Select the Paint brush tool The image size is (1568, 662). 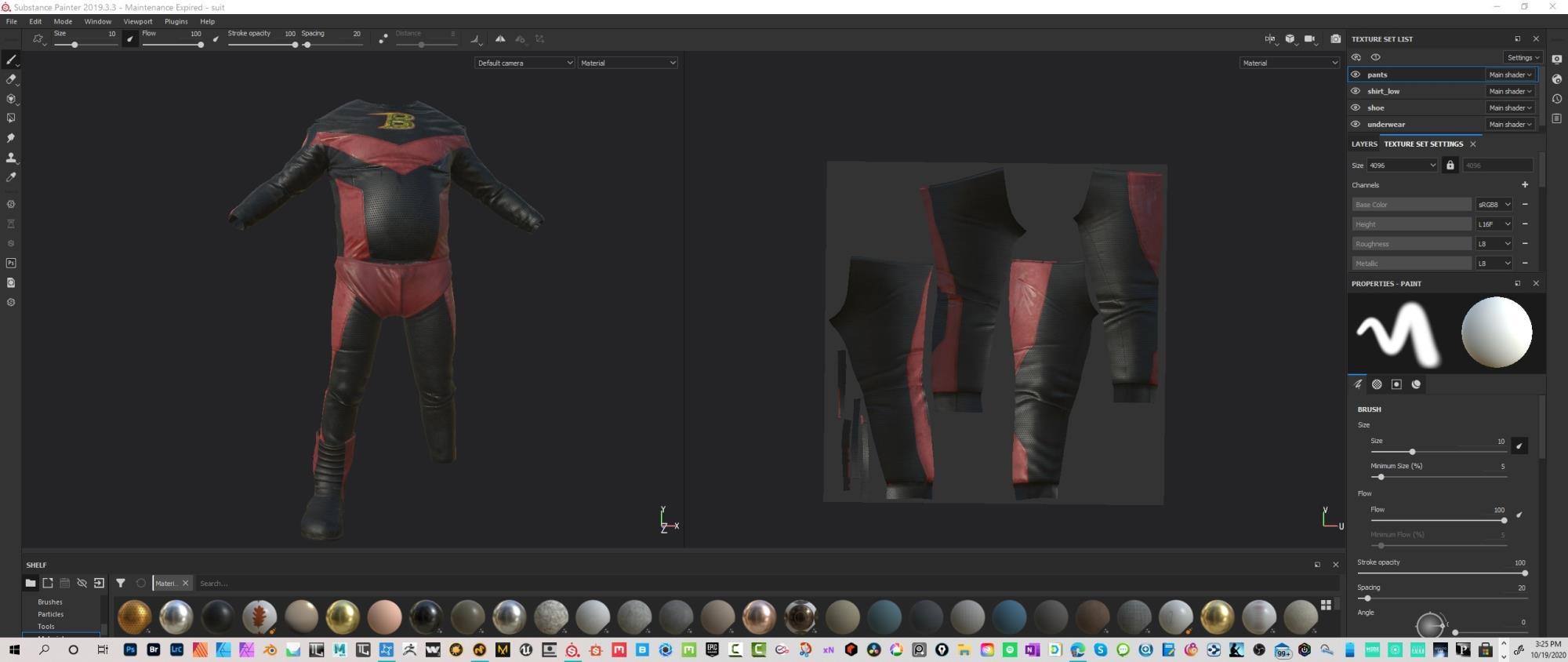coord(11,60)
